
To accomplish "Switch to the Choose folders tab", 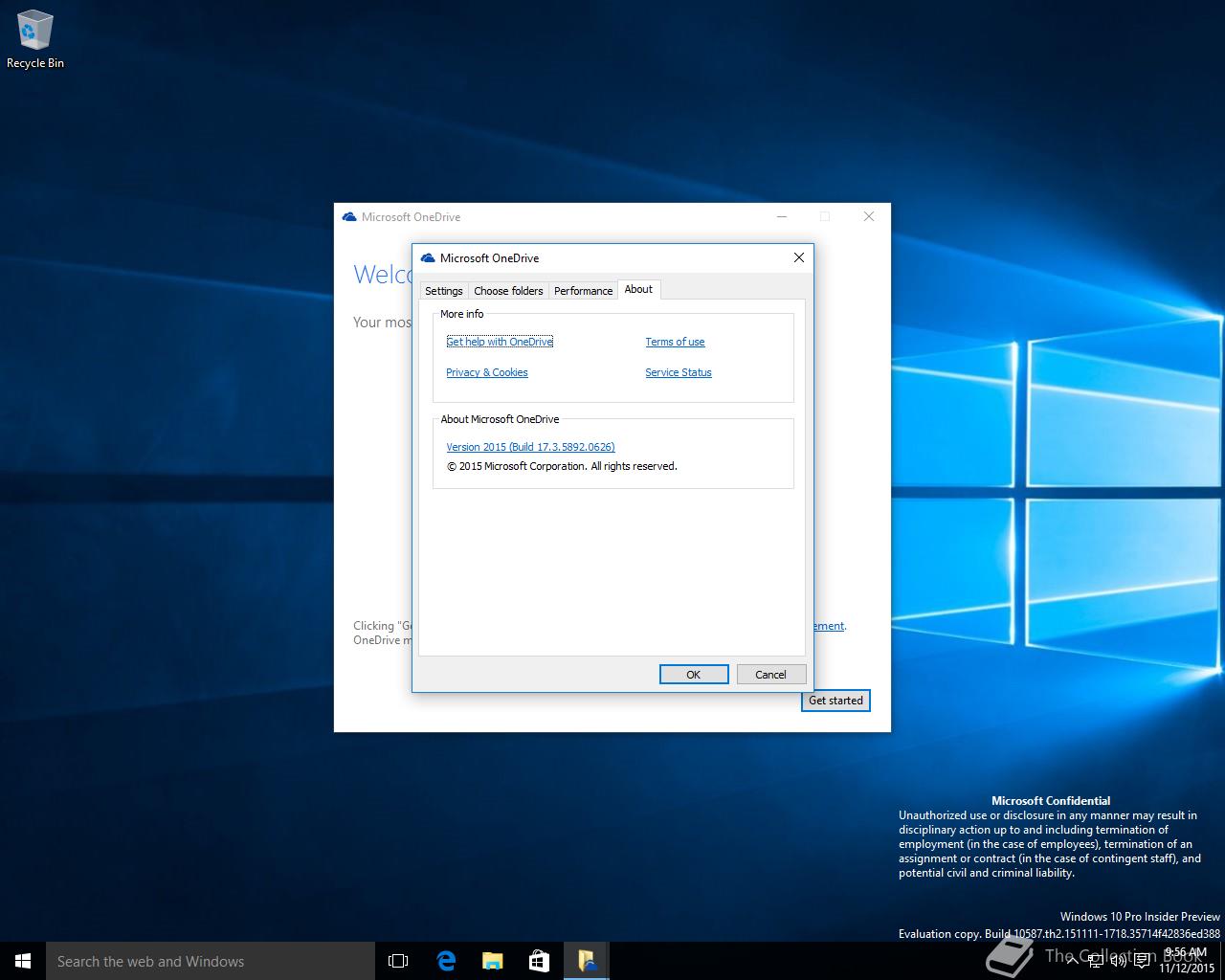I will [x=508, y=291].
